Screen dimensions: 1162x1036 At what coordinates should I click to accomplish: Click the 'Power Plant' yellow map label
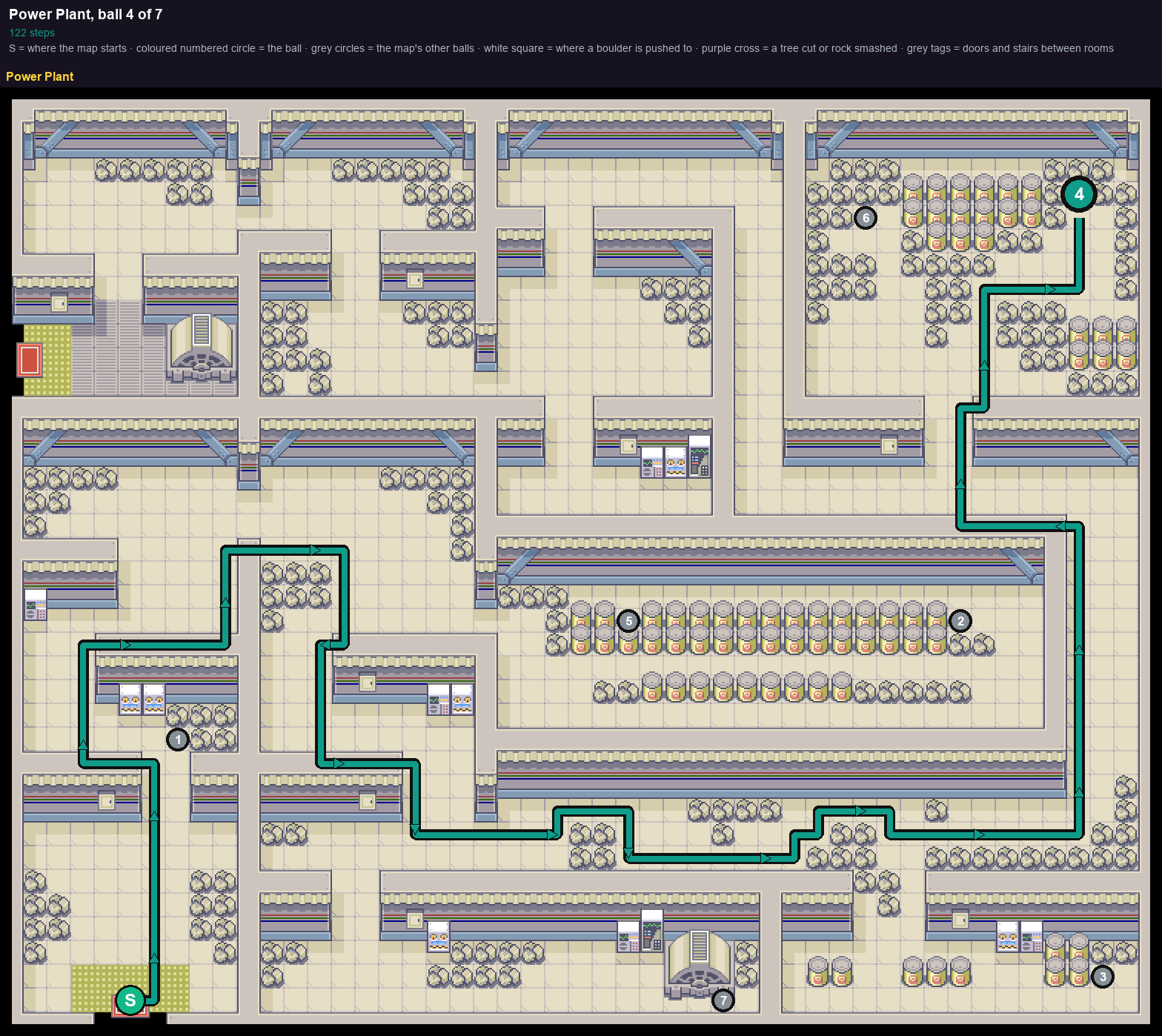pyautogui.click(x=40, y=76)
